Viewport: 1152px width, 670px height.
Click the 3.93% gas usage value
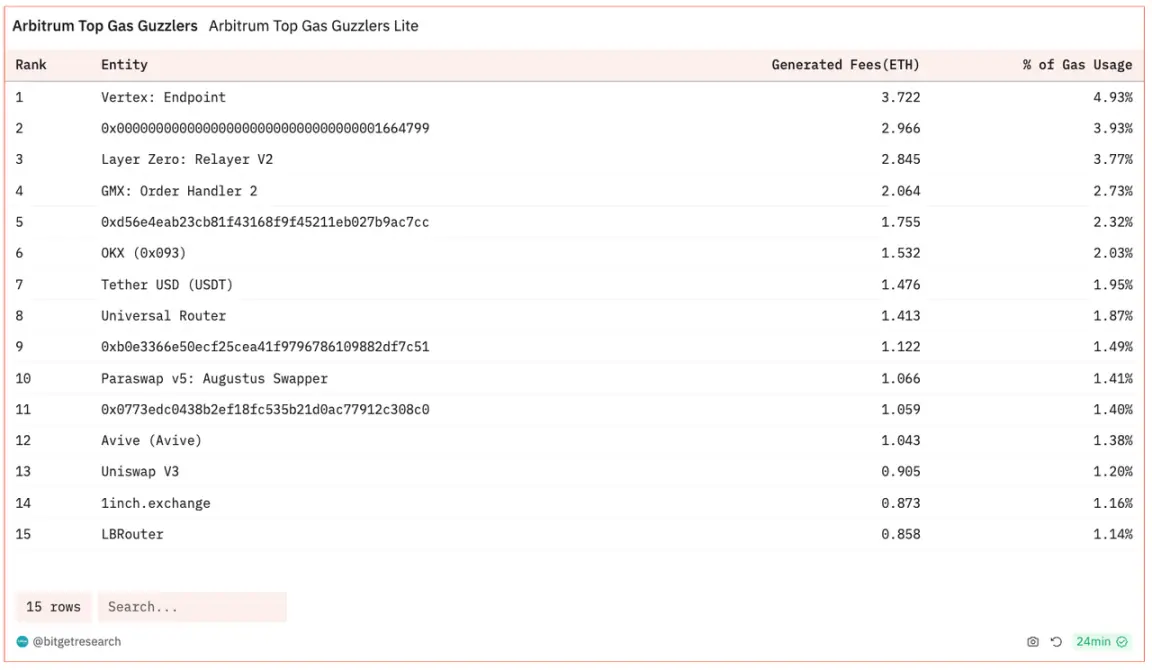pyautogui.click(x=1113, y=128)
